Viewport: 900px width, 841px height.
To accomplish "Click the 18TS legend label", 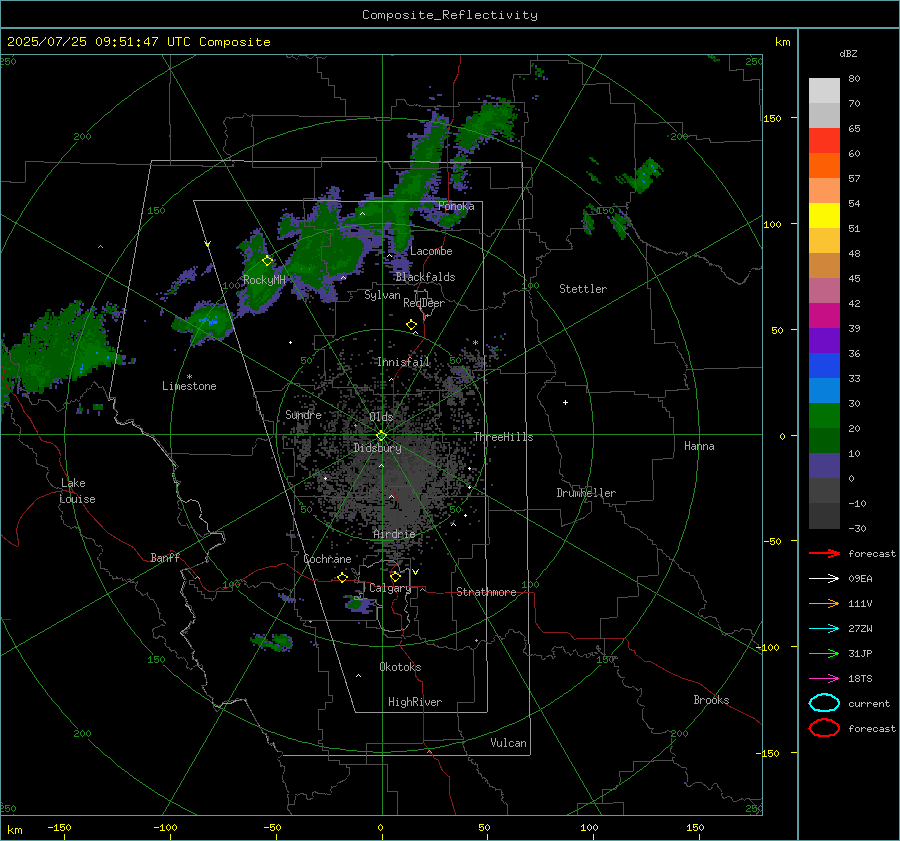I will click(860, 679).
